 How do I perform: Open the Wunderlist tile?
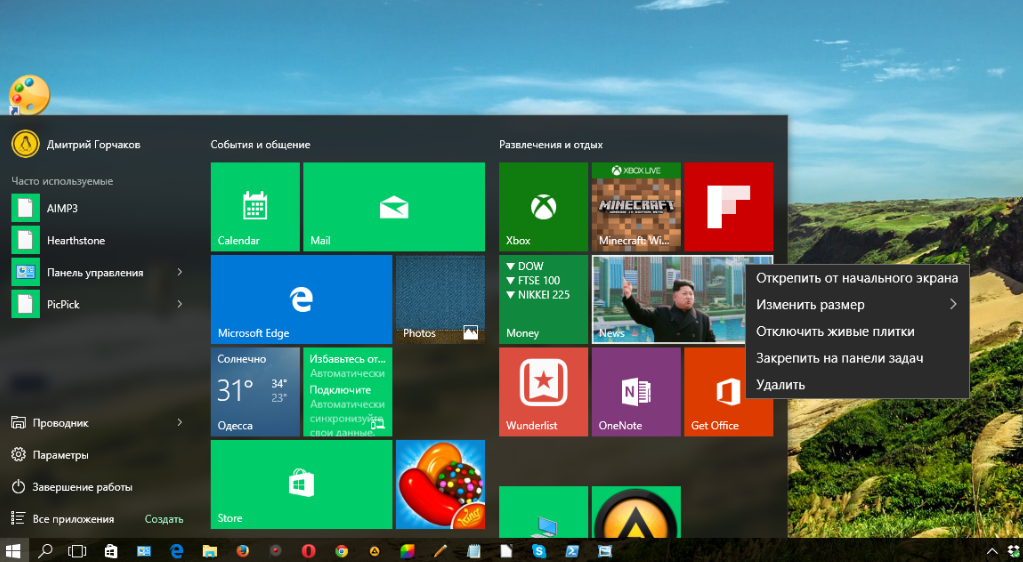click(x=543, y=391)
